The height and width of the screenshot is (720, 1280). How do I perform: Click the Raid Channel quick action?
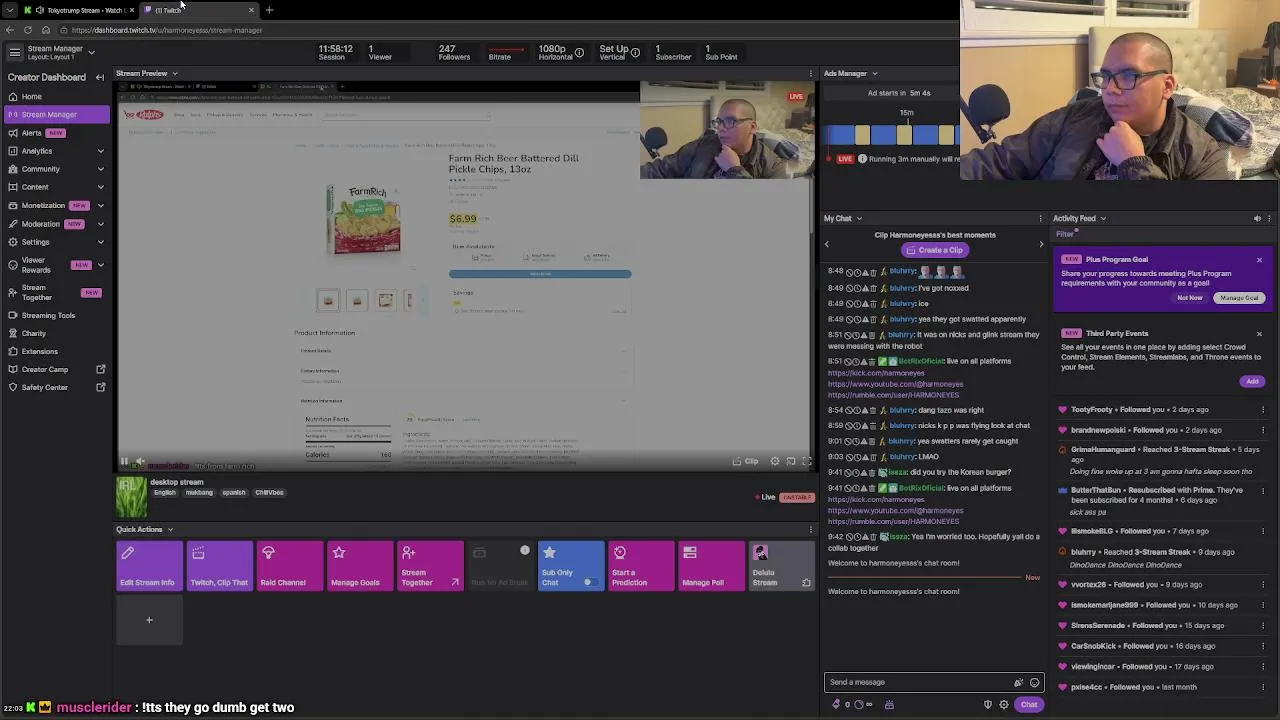pyautogui.click(x=290, y=566)
